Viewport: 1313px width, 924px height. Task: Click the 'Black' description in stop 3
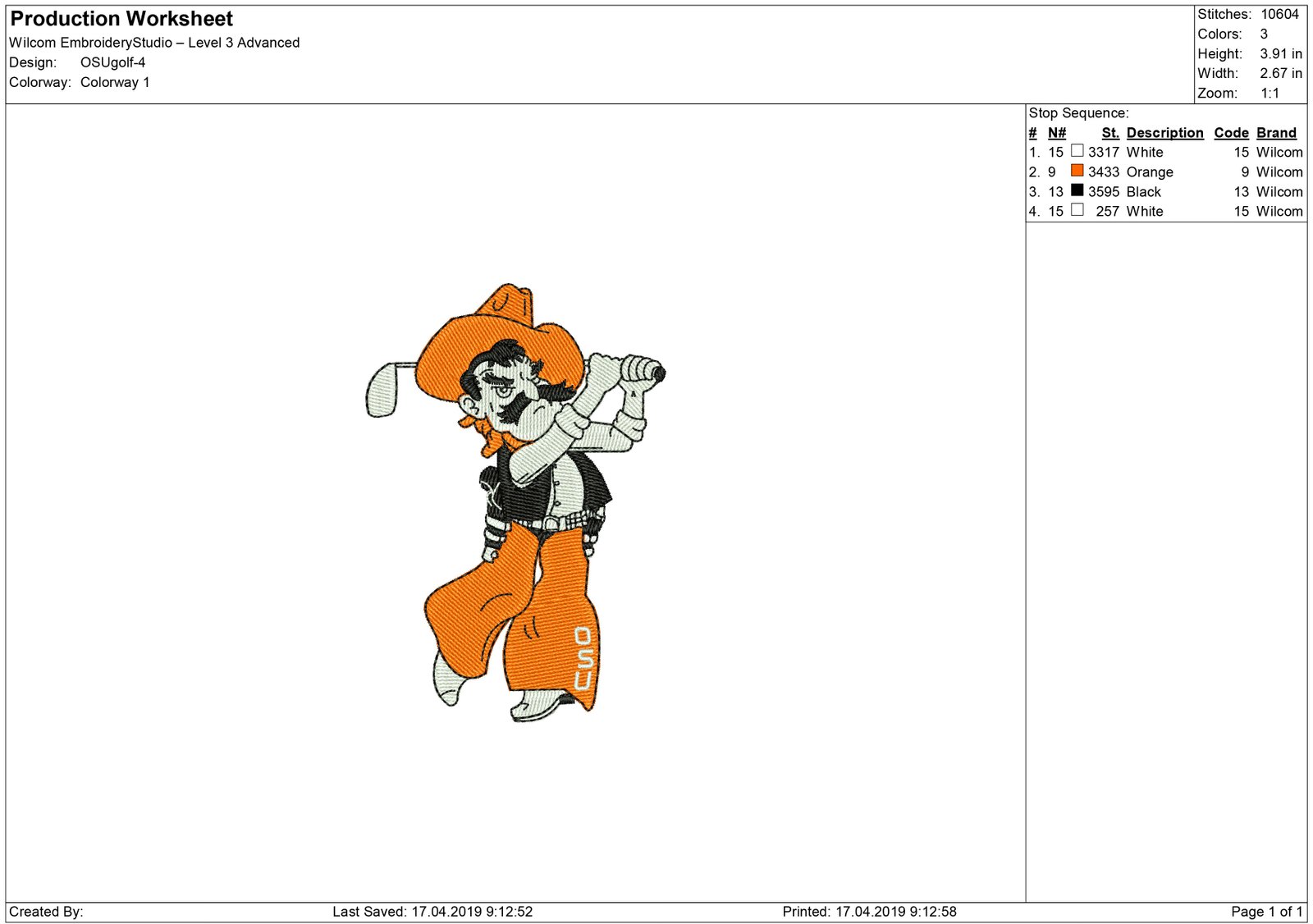[x=1143, y=192]
